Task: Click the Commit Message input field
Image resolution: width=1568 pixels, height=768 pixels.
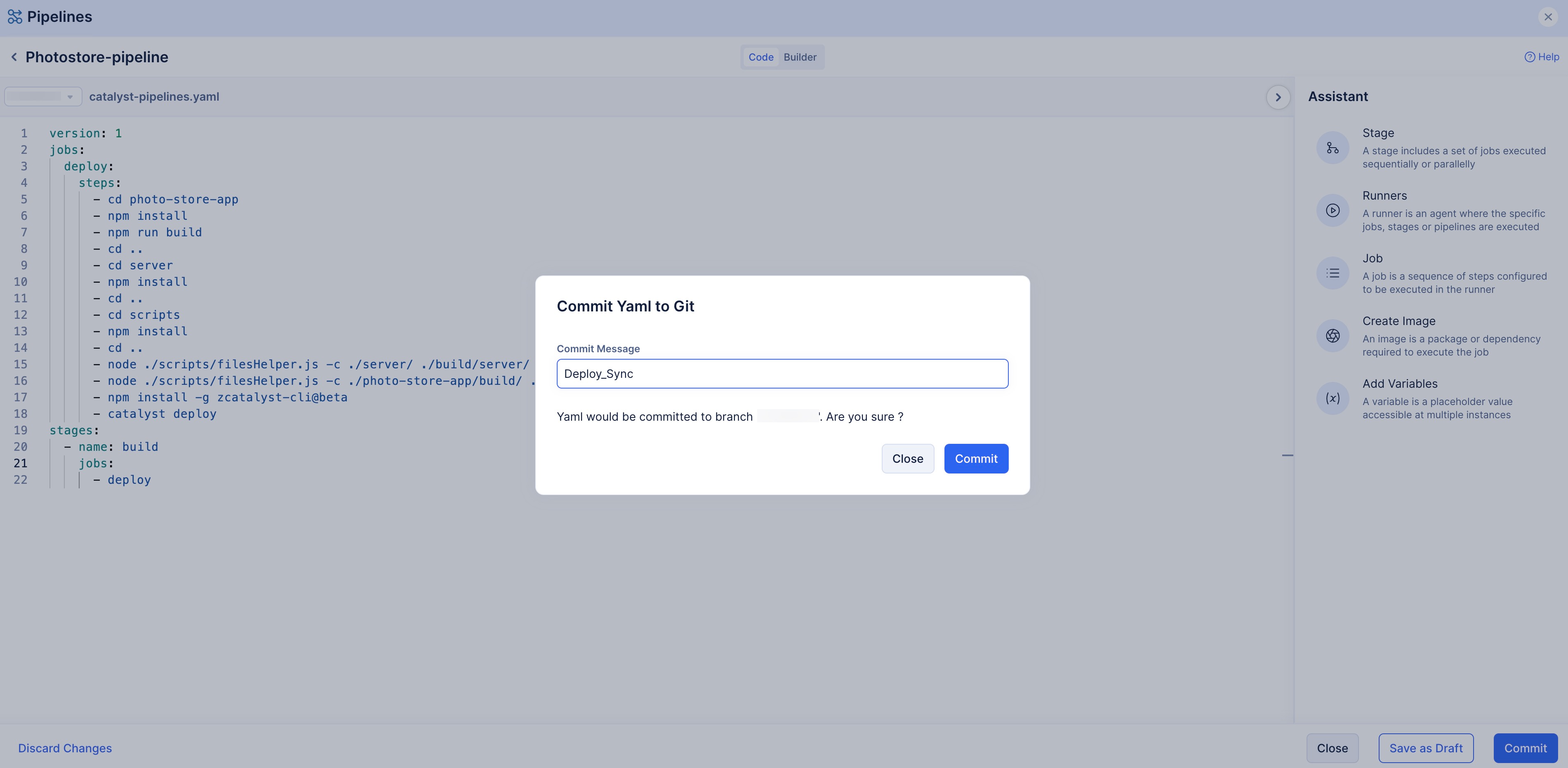Action: pyautogui.click(x=782, y=374)
